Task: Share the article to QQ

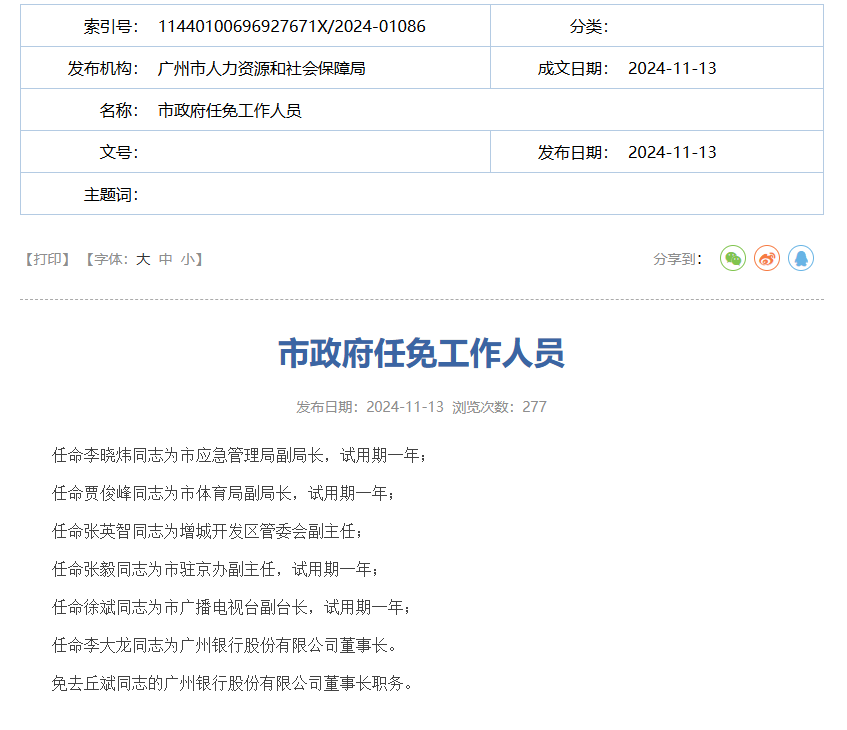Action: 801,259
